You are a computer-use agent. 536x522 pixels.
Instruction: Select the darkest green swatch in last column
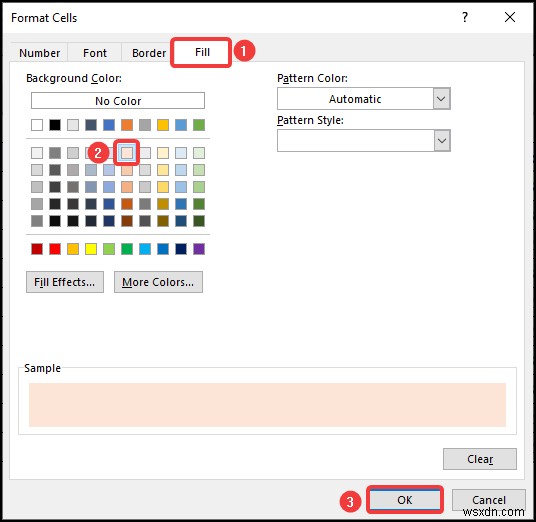pos(199,221)
